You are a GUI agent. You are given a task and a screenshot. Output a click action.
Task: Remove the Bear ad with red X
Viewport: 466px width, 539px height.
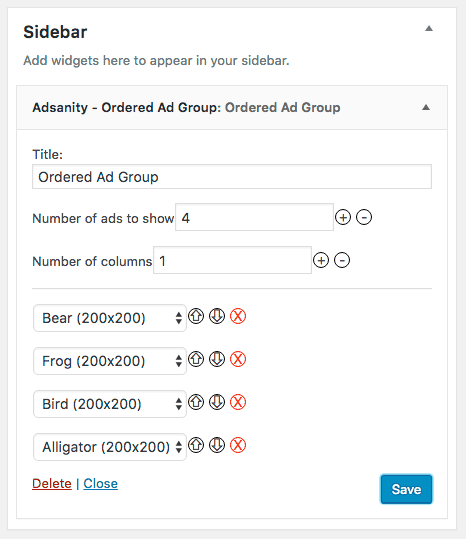tap(238, 316)
